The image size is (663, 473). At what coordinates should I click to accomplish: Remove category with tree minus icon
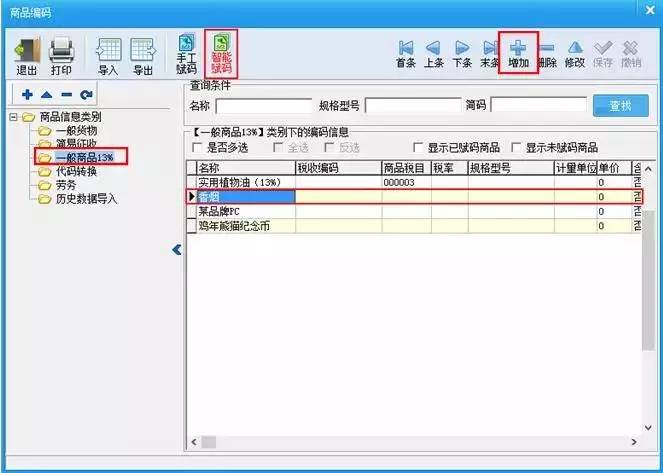(66, 95)
